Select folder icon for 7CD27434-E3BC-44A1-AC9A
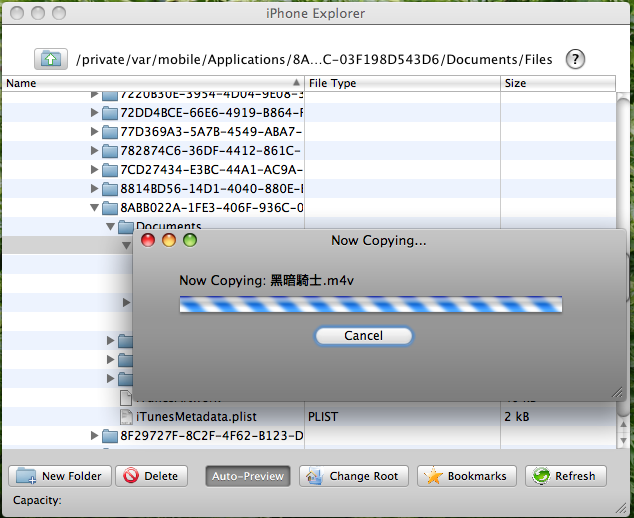Viewport: 634px width, 518px height. [x=110, y=170]
